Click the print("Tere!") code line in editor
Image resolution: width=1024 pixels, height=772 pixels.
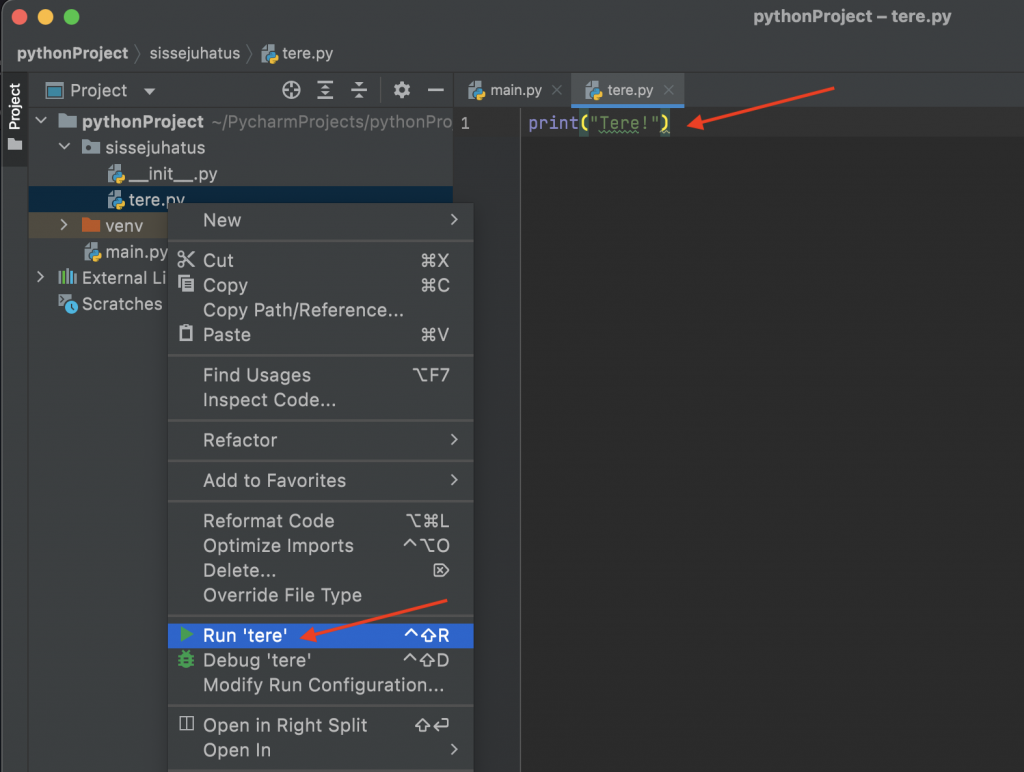pos(599,123)
